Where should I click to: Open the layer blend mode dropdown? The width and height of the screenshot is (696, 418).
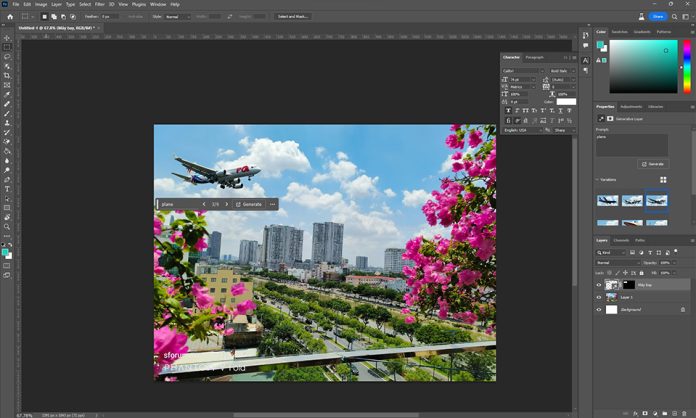click(x=615, y=263)
